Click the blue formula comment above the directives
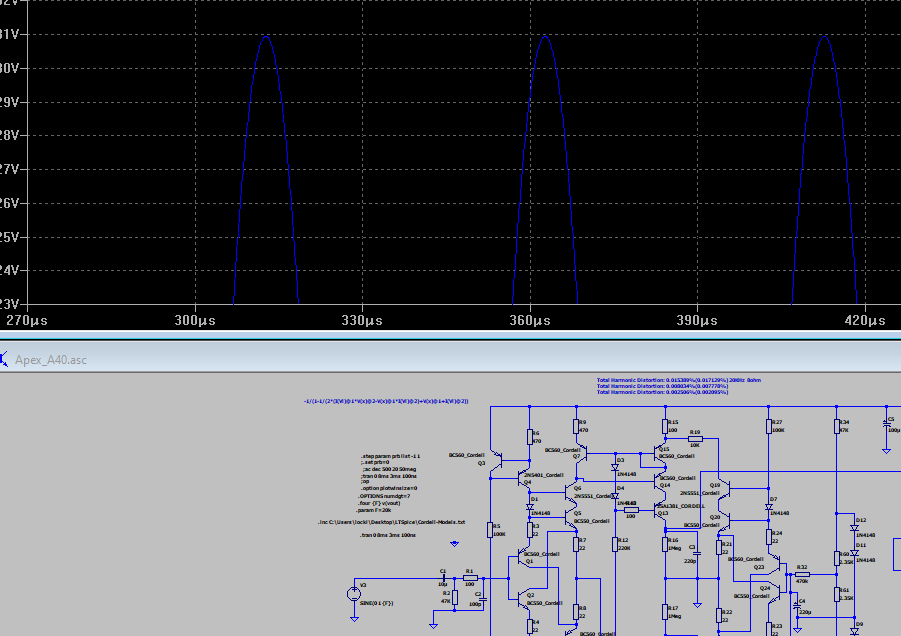This screenshot has width=901, height=636. point(386,401)
